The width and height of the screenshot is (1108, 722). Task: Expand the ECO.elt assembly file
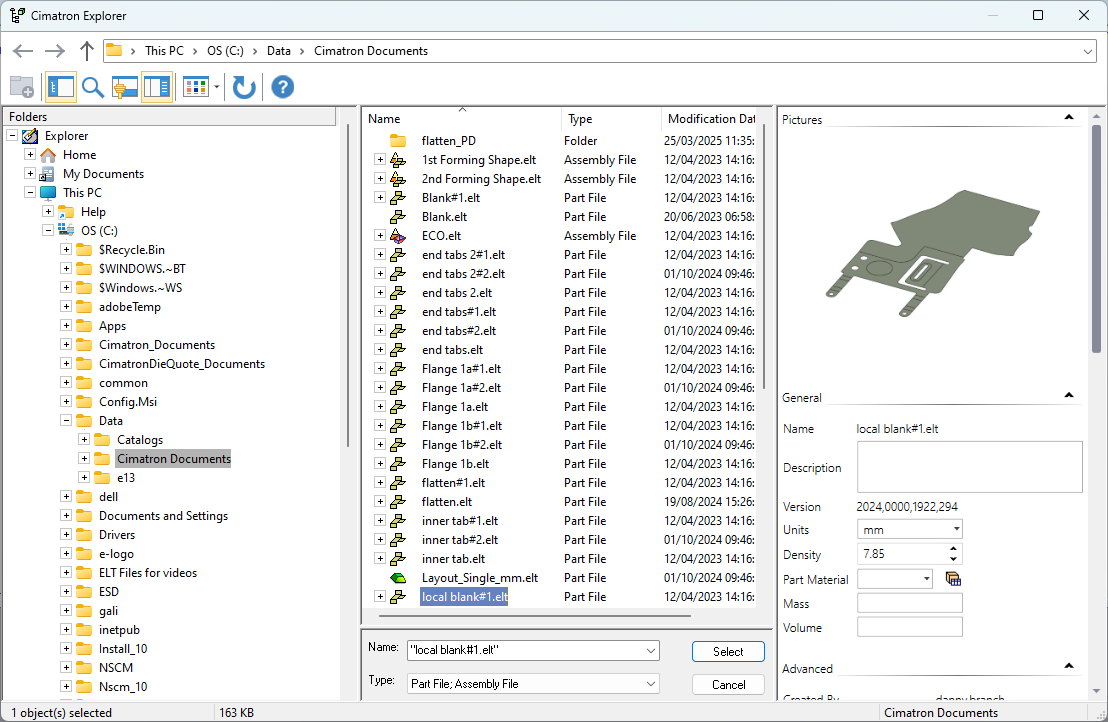(380, 236)
